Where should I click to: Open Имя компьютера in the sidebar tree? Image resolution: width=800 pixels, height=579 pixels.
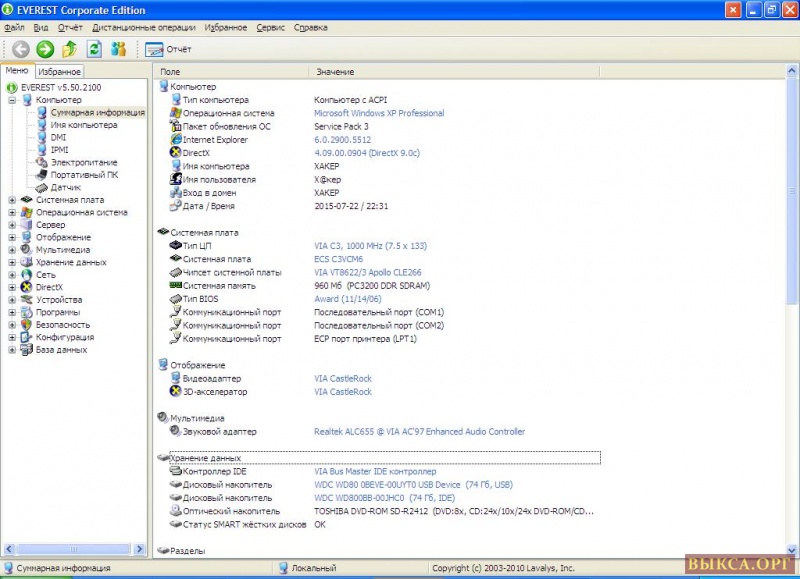tap(84, 125)
